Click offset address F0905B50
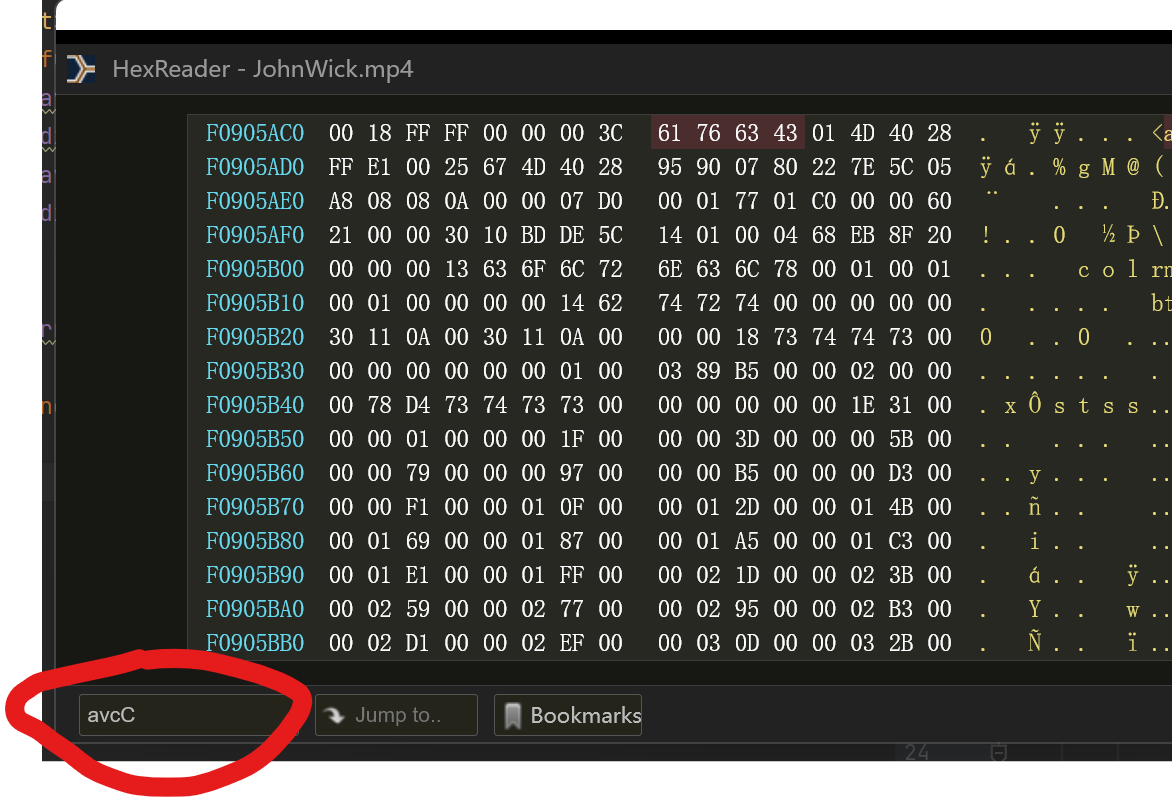This screenshot has width=1172, height=798. 255,439
